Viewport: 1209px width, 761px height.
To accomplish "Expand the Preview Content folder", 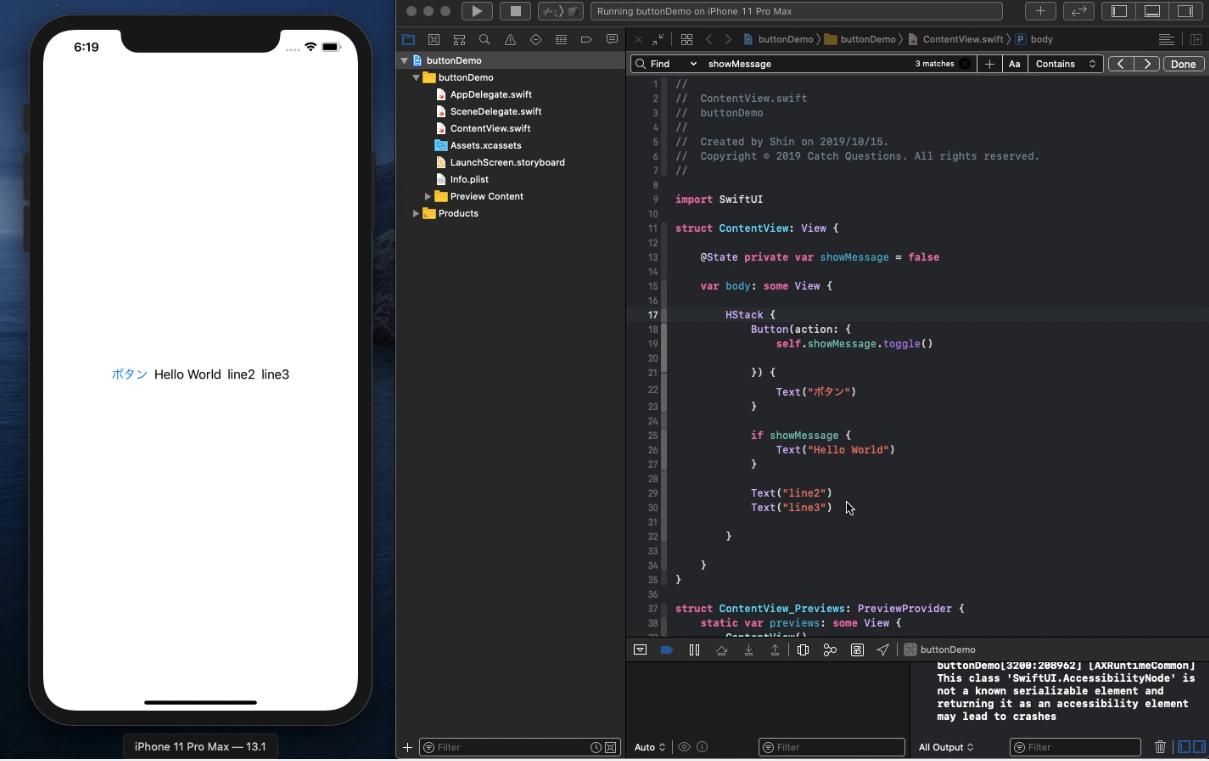I will [428, 197].
